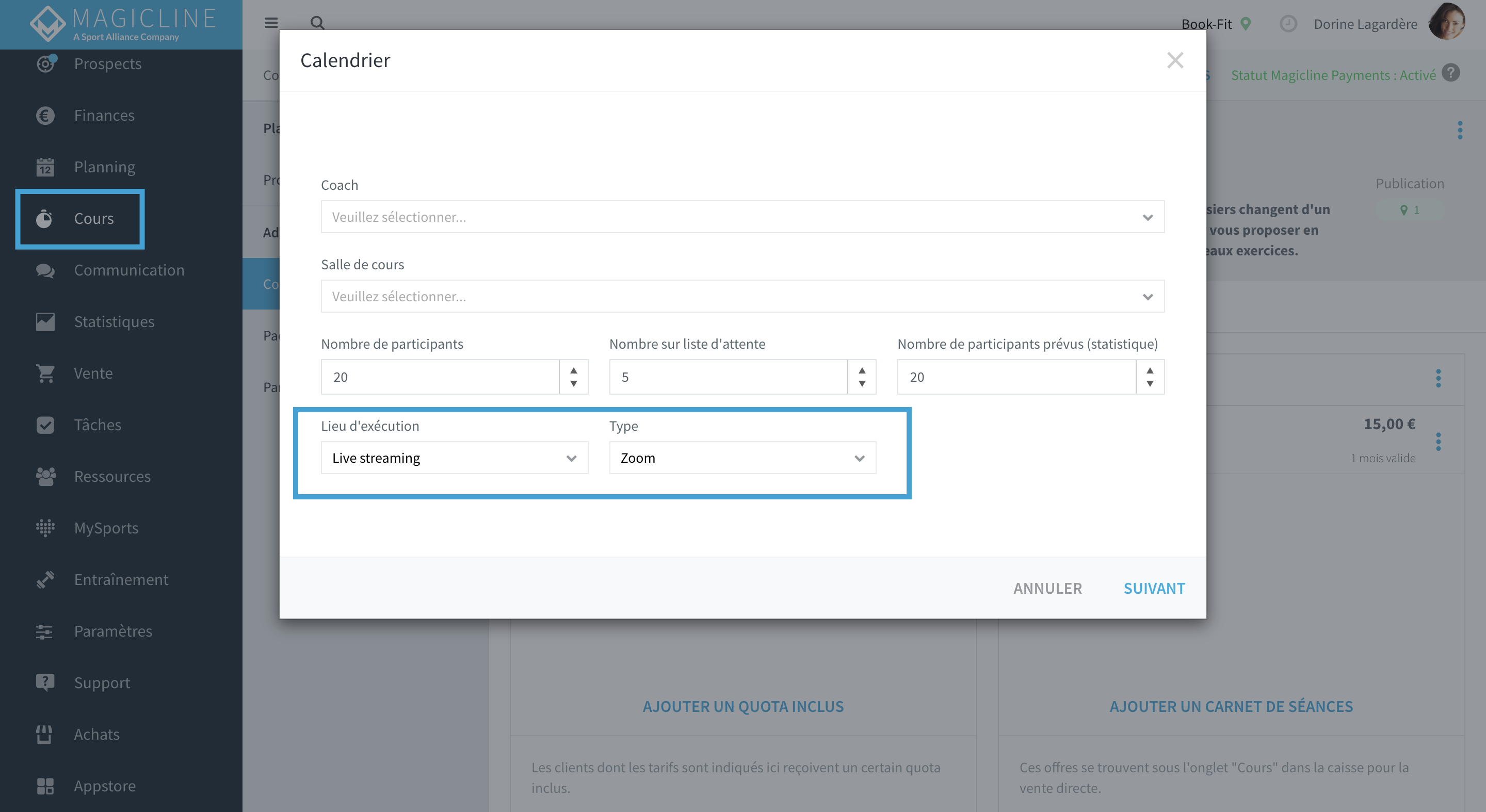Click the Annuler button
The image size is (1486, 812).
point(1047,588)
